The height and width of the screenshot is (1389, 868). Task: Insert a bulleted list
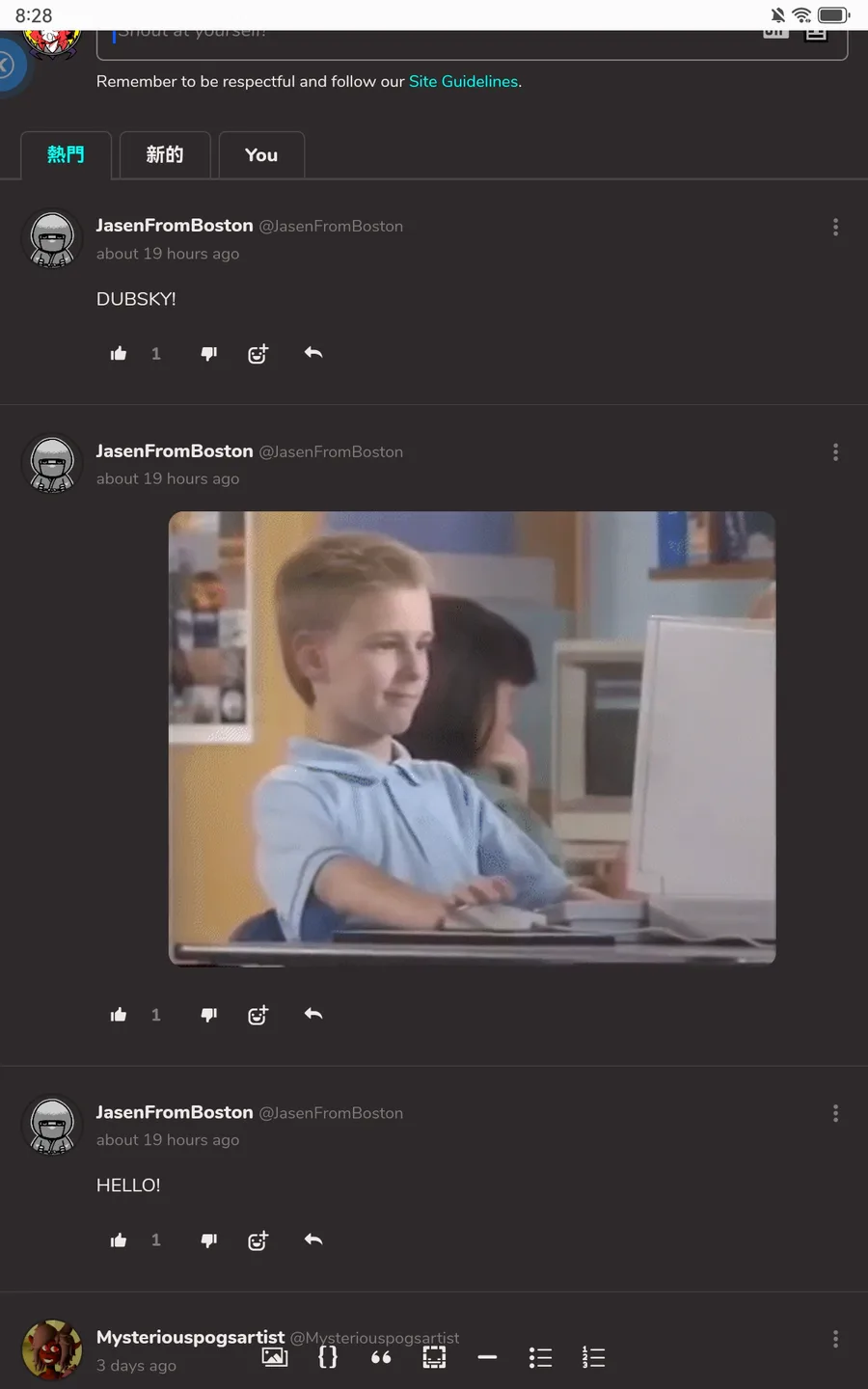click(540, 1358)
